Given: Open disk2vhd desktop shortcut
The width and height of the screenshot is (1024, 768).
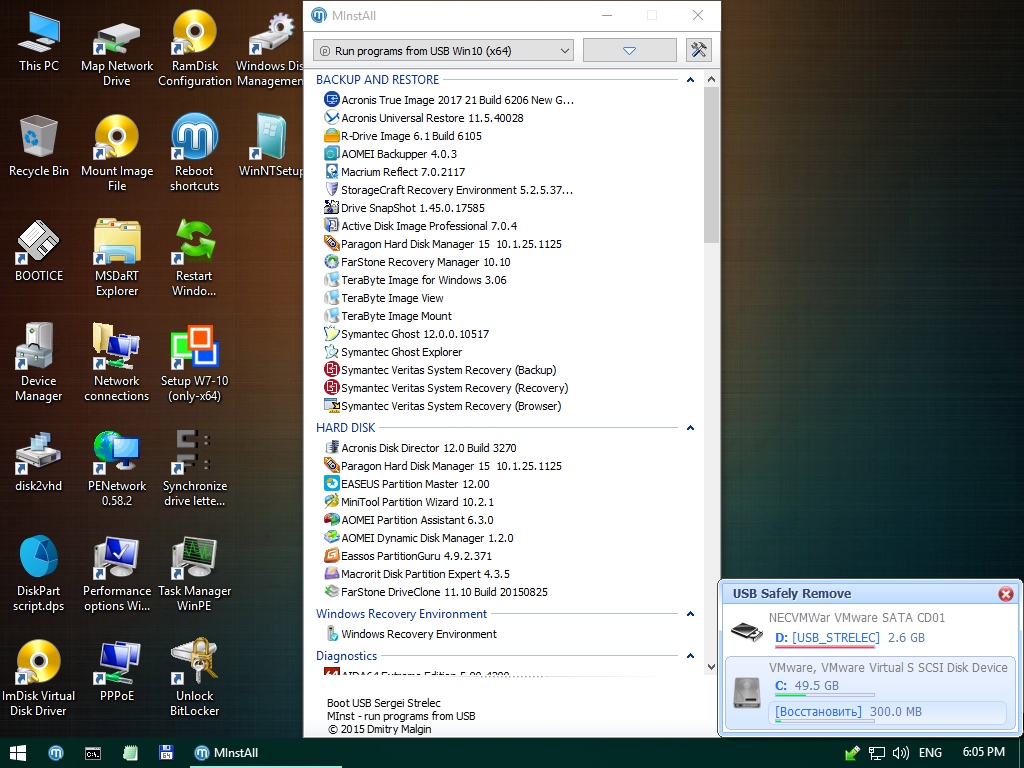Looking at the screenshot, I should 39,460.
